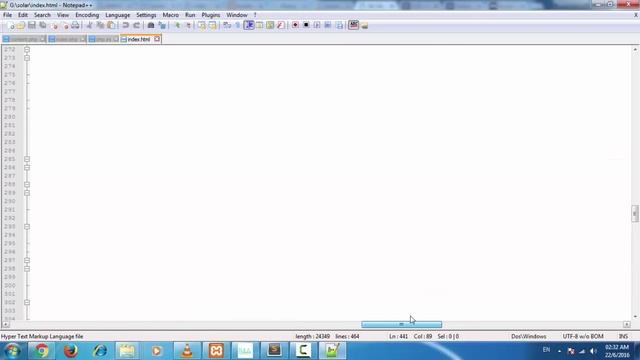Toggle Show All Characters pilcrow icon
This screenshot has height=360, width=640.
coord(238,25)
